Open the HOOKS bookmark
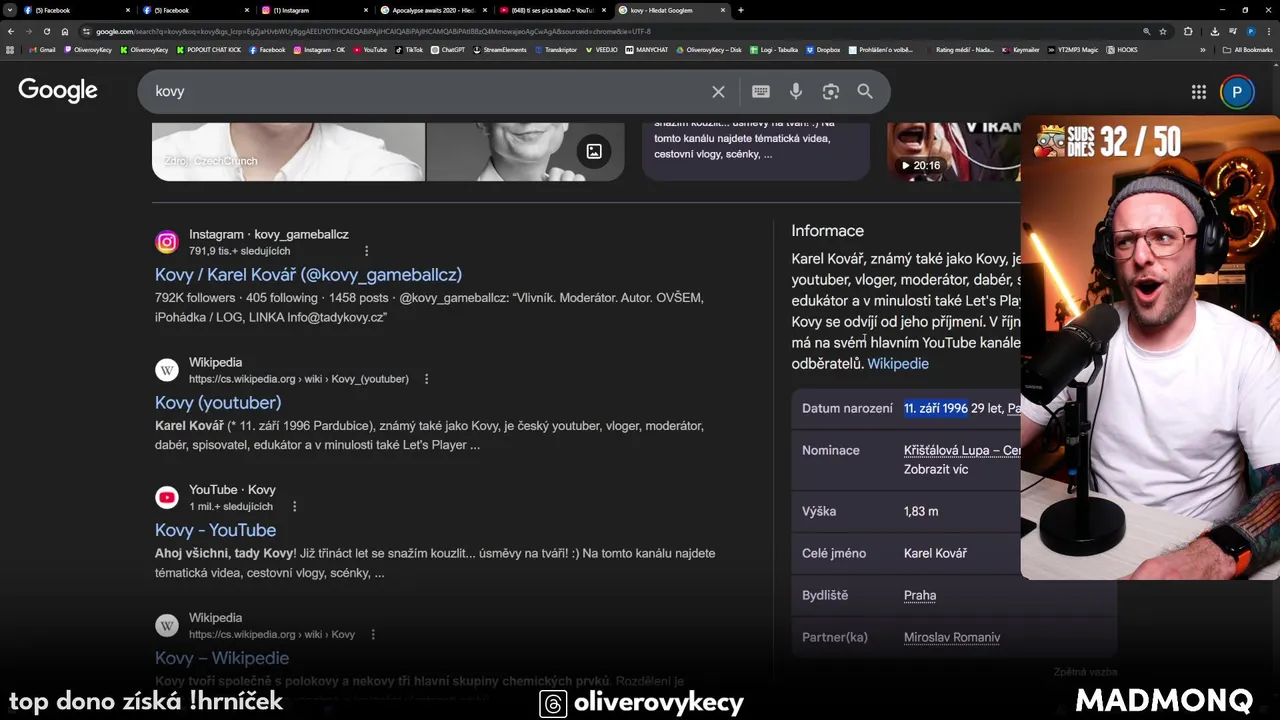1280x720 pixels. coord(1122,49)
